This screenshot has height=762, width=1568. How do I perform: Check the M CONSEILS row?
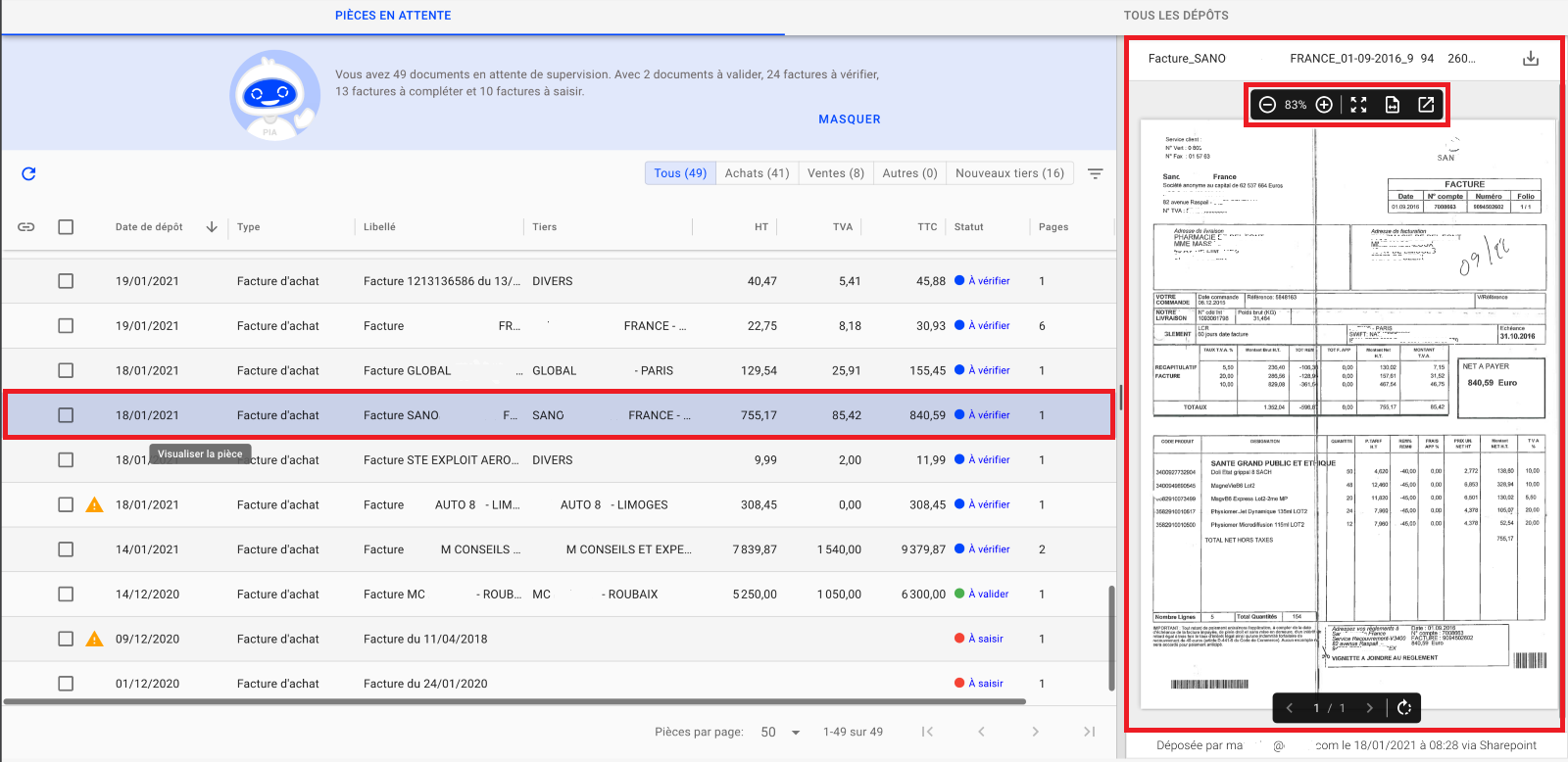point(66,549)
